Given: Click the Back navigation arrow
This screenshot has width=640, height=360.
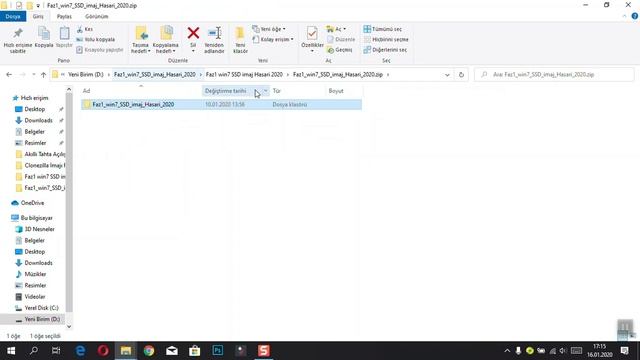Looking at the screenshot, I should click(9, 75).
